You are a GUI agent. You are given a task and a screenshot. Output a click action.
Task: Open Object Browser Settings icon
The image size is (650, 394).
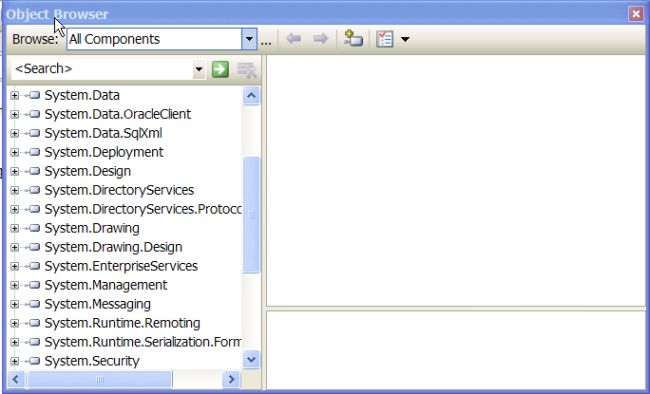385,39
